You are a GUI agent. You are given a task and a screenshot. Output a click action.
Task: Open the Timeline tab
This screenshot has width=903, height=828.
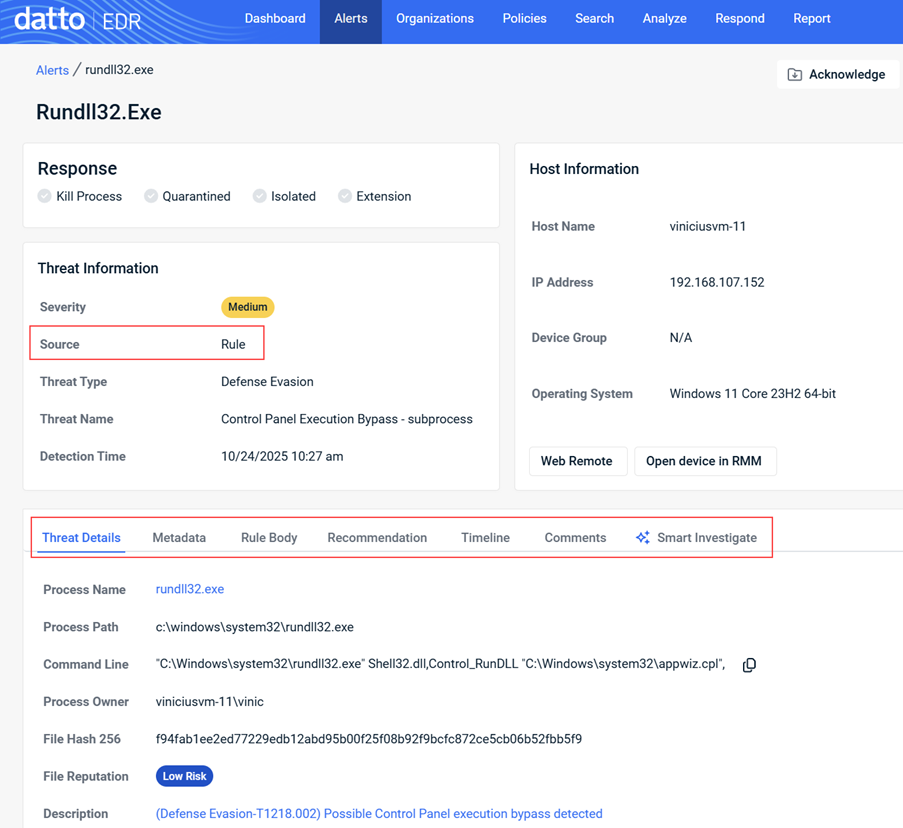pyautogui.click(x=485, y=538)
